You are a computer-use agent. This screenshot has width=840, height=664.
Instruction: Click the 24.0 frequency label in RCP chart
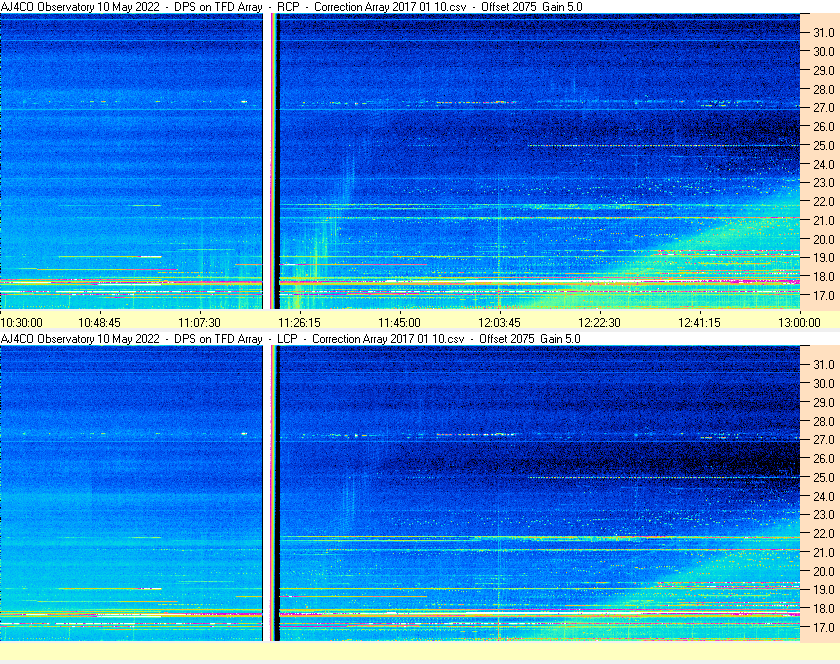[824, 164]
